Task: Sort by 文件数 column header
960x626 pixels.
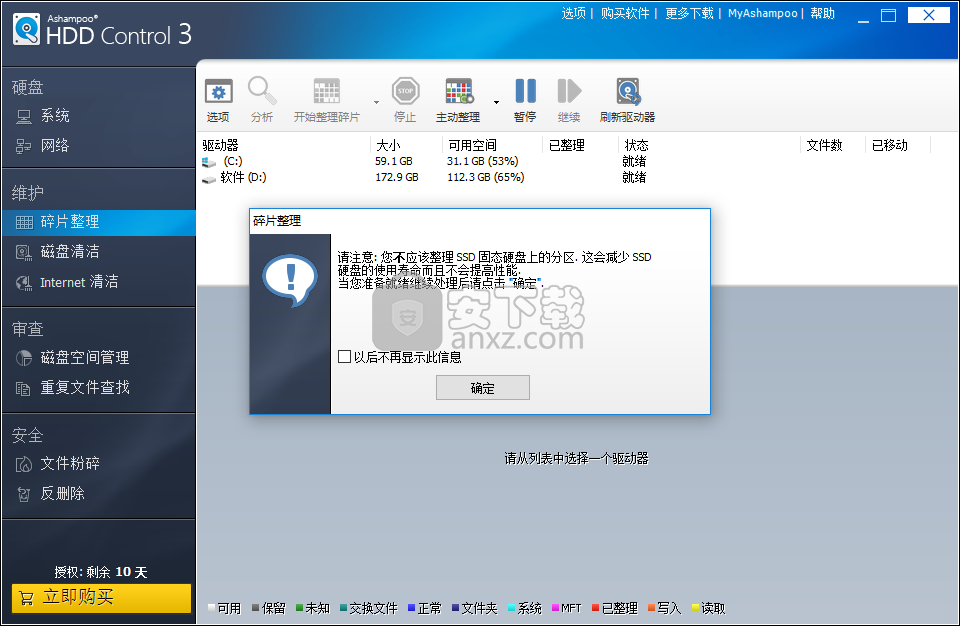Action: pos(833,145)
